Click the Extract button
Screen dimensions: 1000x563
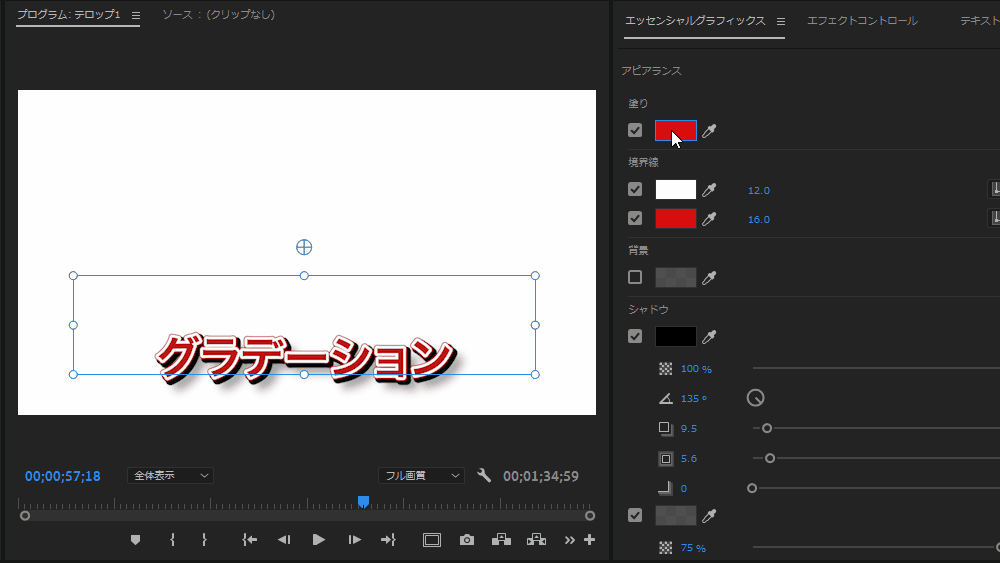click(536, 540)
